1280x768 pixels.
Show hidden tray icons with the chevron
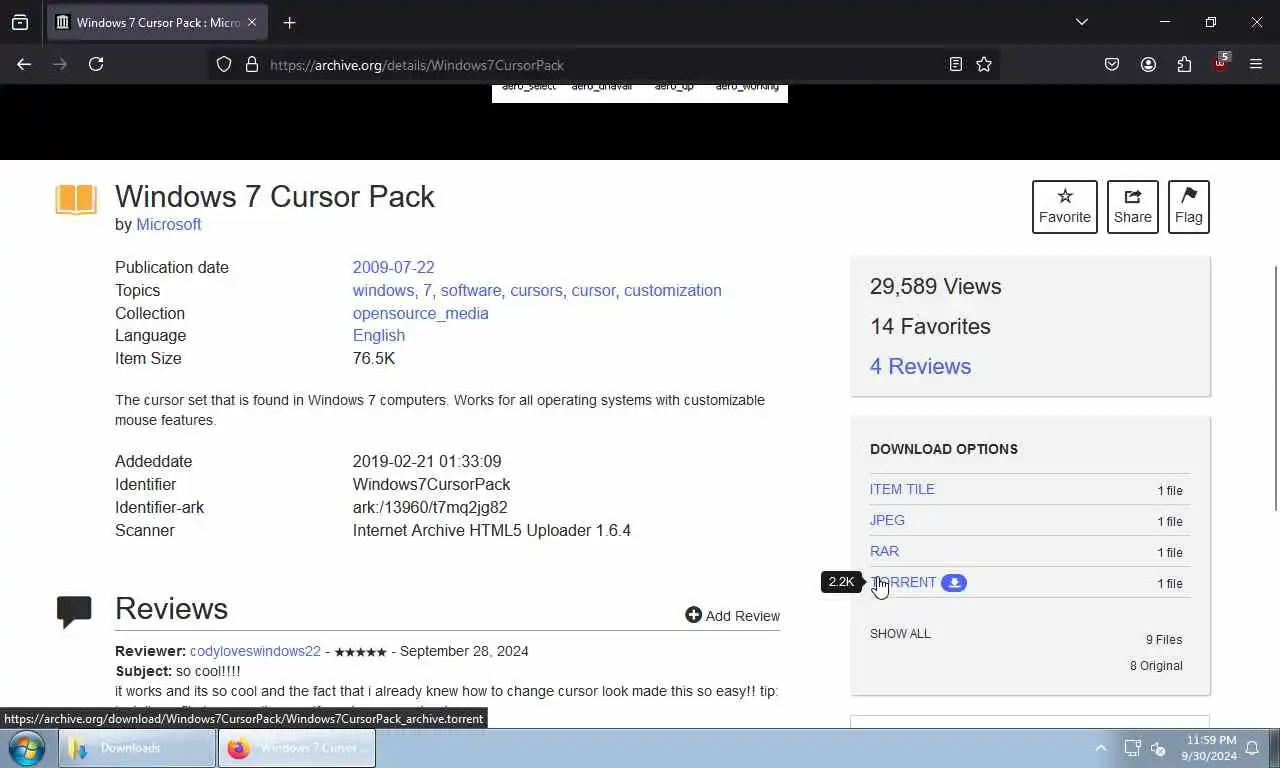coord(1101,748)
